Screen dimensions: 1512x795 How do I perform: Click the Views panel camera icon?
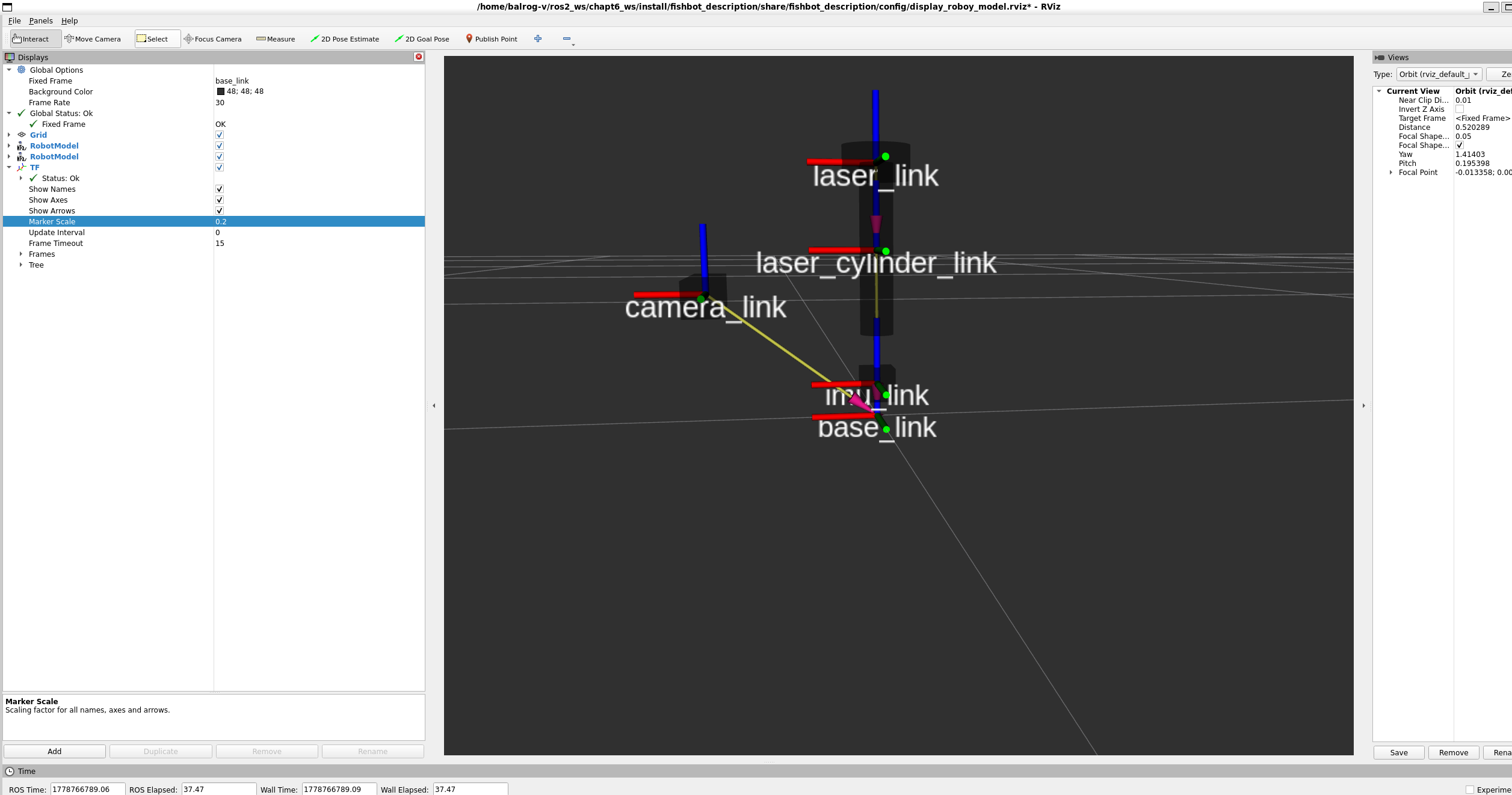tap(1380, 57)
